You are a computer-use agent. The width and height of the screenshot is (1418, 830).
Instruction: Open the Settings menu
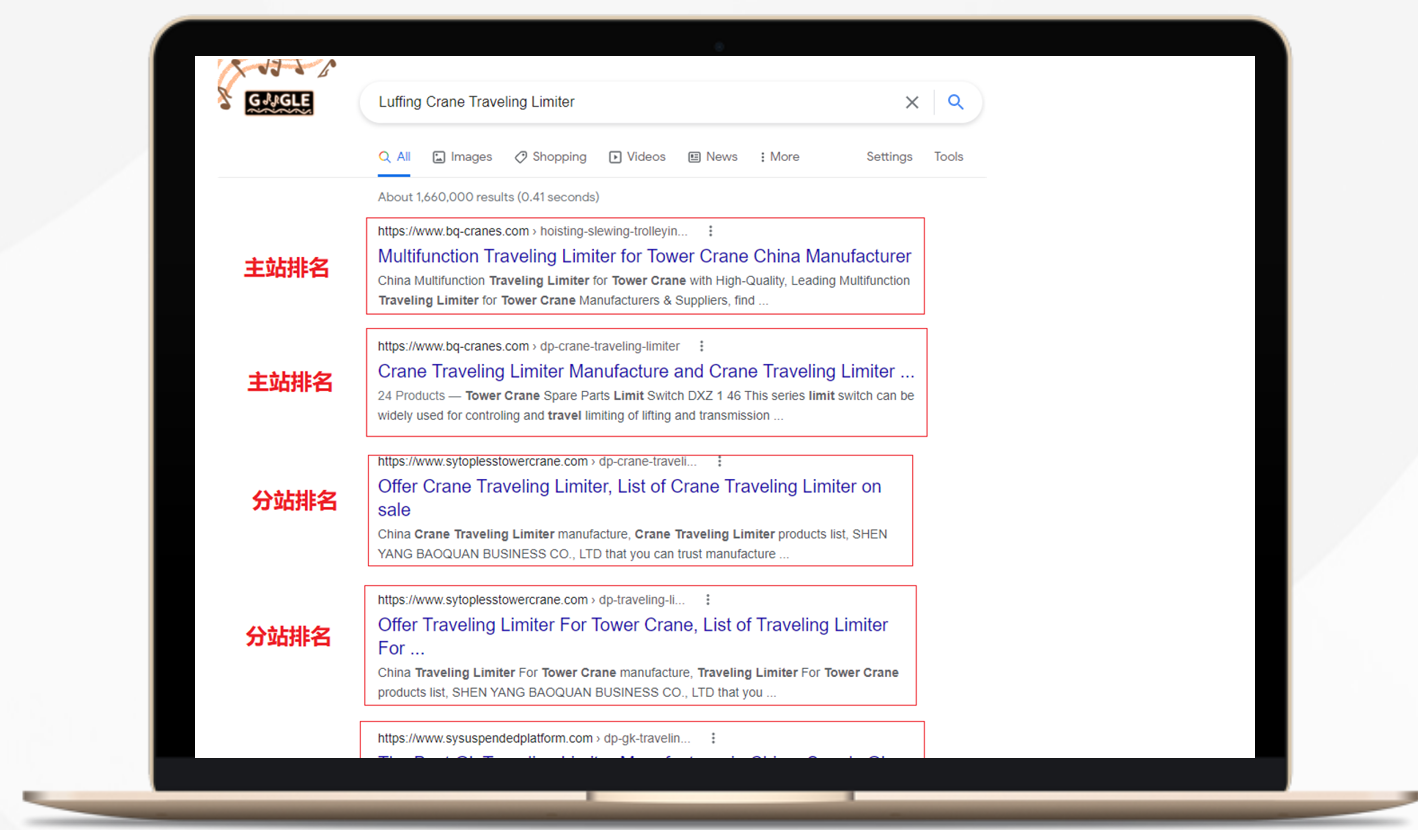pos(889,157)
